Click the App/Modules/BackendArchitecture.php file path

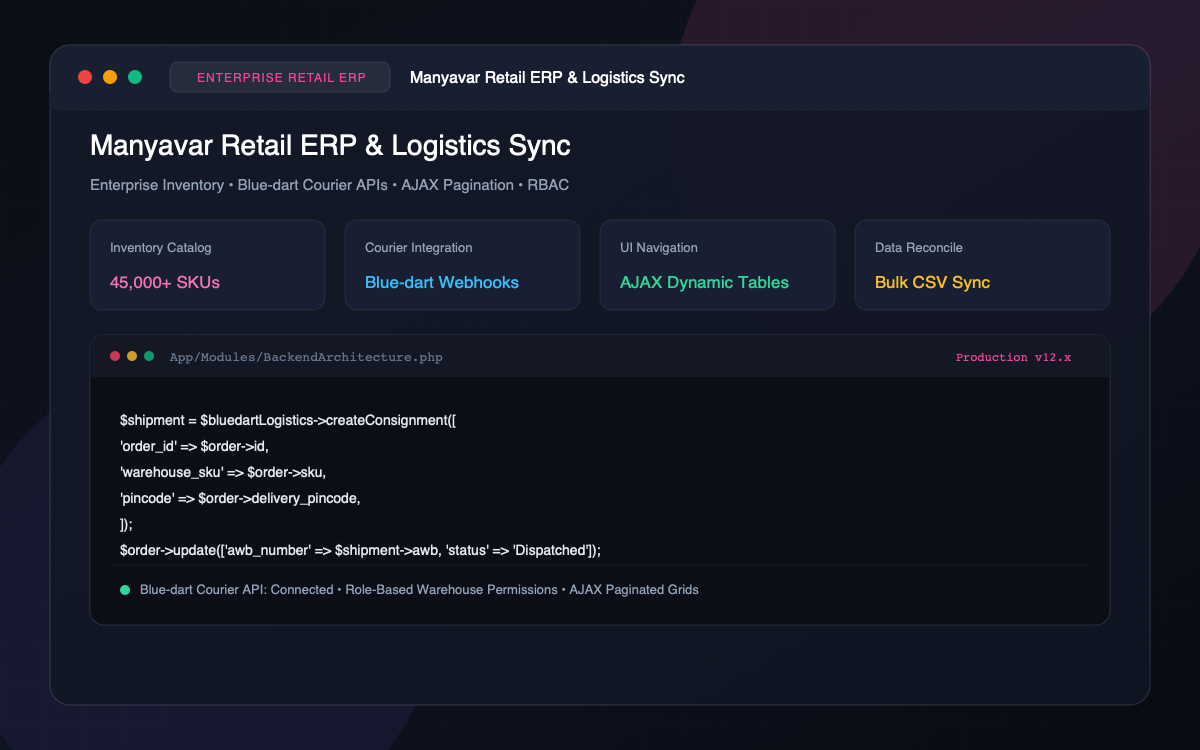click(306, 357)
